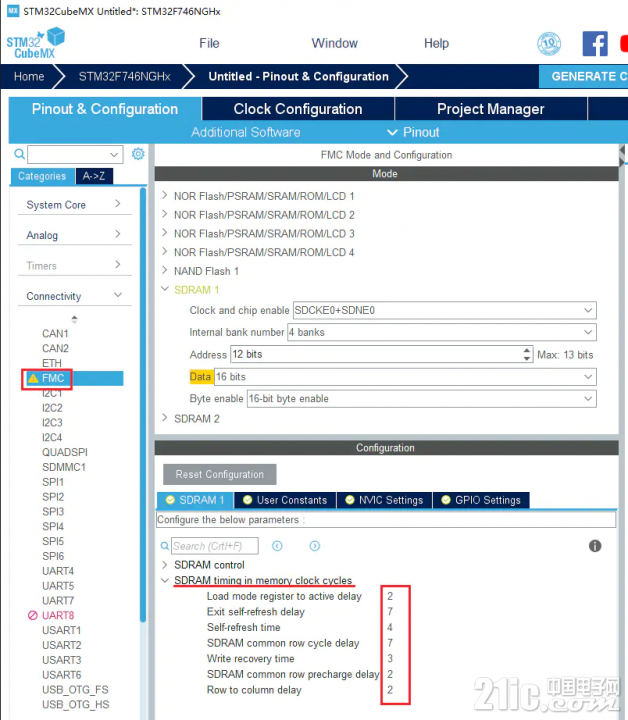Click the Row to column delay value 2
This screenshot has height=720, width=628.
coord(390,690)
